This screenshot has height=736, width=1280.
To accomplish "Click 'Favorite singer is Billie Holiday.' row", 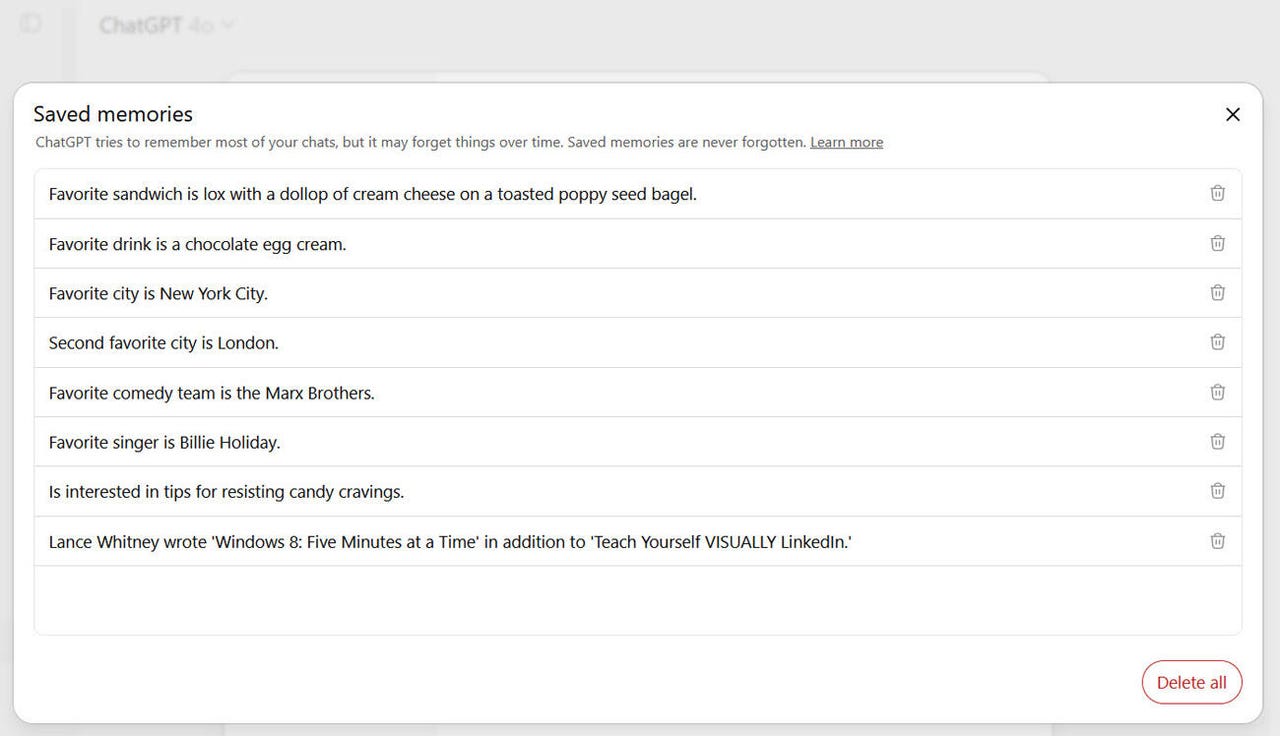I will [638, 442].
